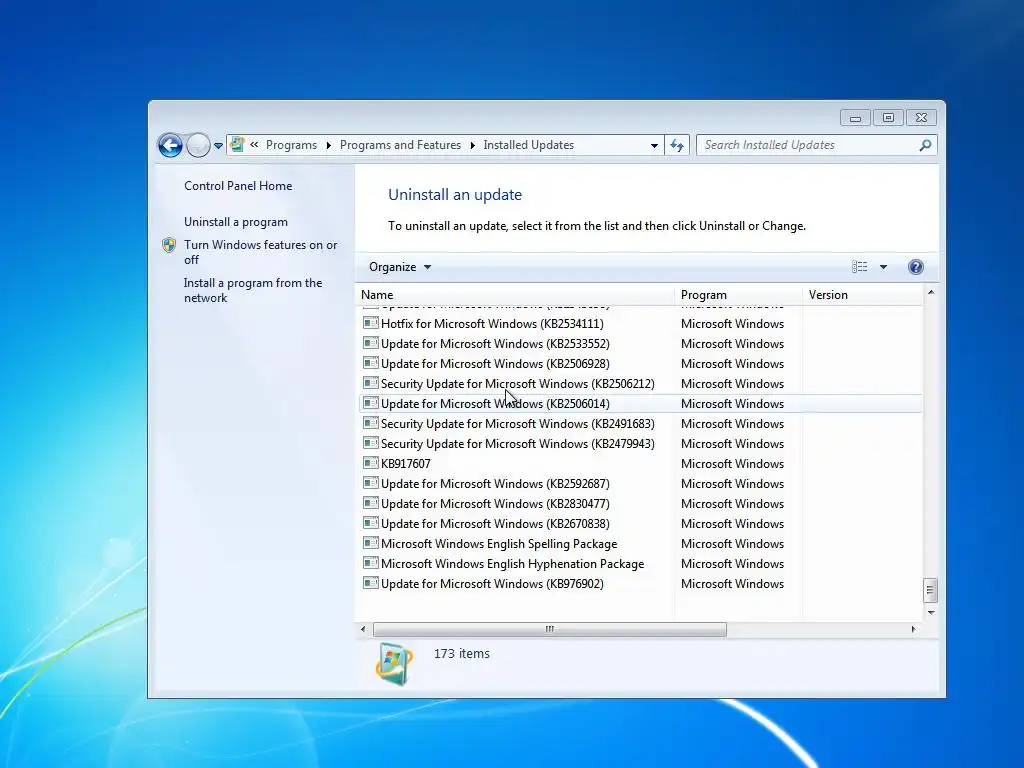Select Installed Updates breadcrumb
Image resolution: width=1024 pixels, height=768 pixels.
[x=528, y=145]
